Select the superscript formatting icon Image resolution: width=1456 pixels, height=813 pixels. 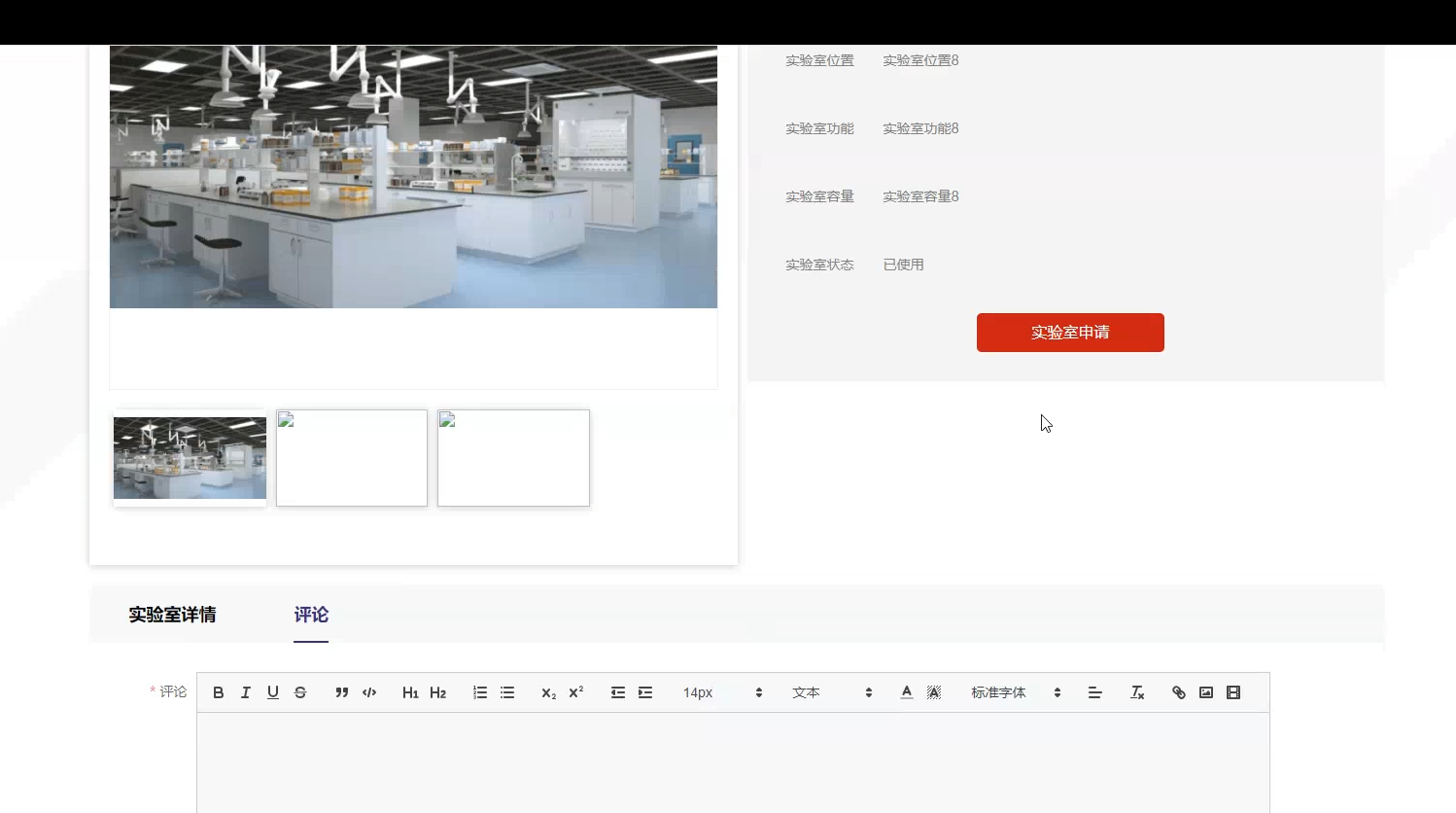click(575, 691)
